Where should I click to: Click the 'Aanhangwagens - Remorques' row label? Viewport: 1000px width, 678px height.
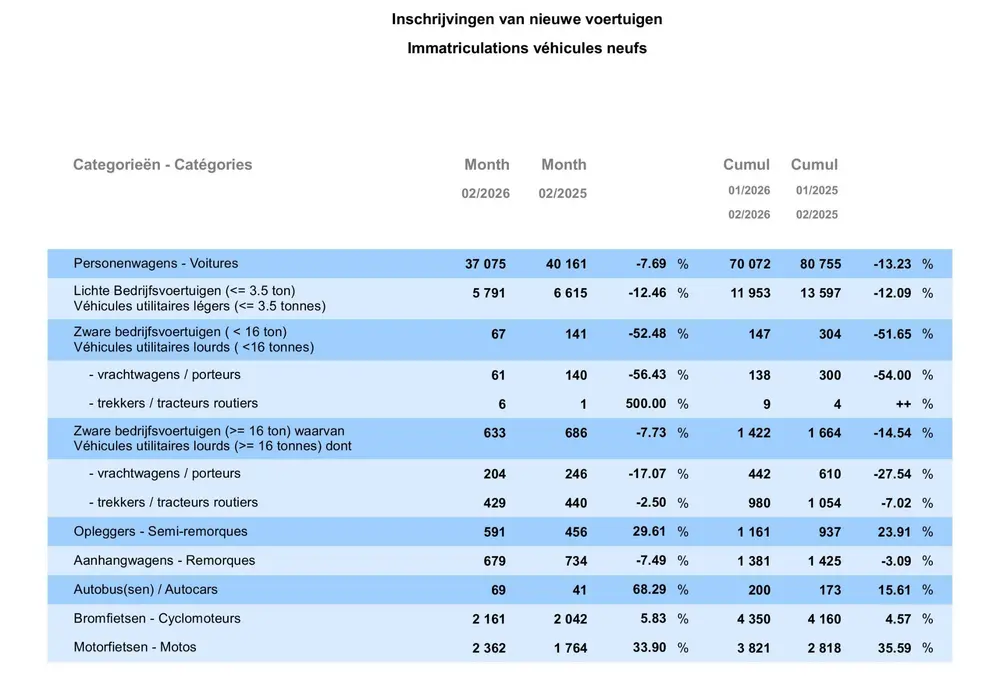click(x=164, y=560)
